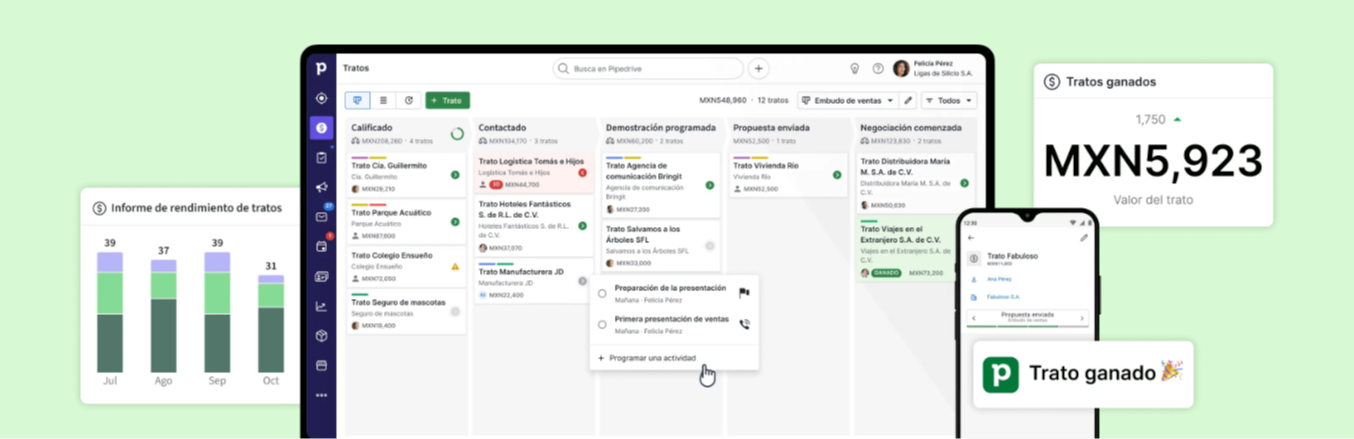Open Fabuloso S.A. link on phone screen
The width and height of the screenshot is (1354, 439).
pos(1003,297)
